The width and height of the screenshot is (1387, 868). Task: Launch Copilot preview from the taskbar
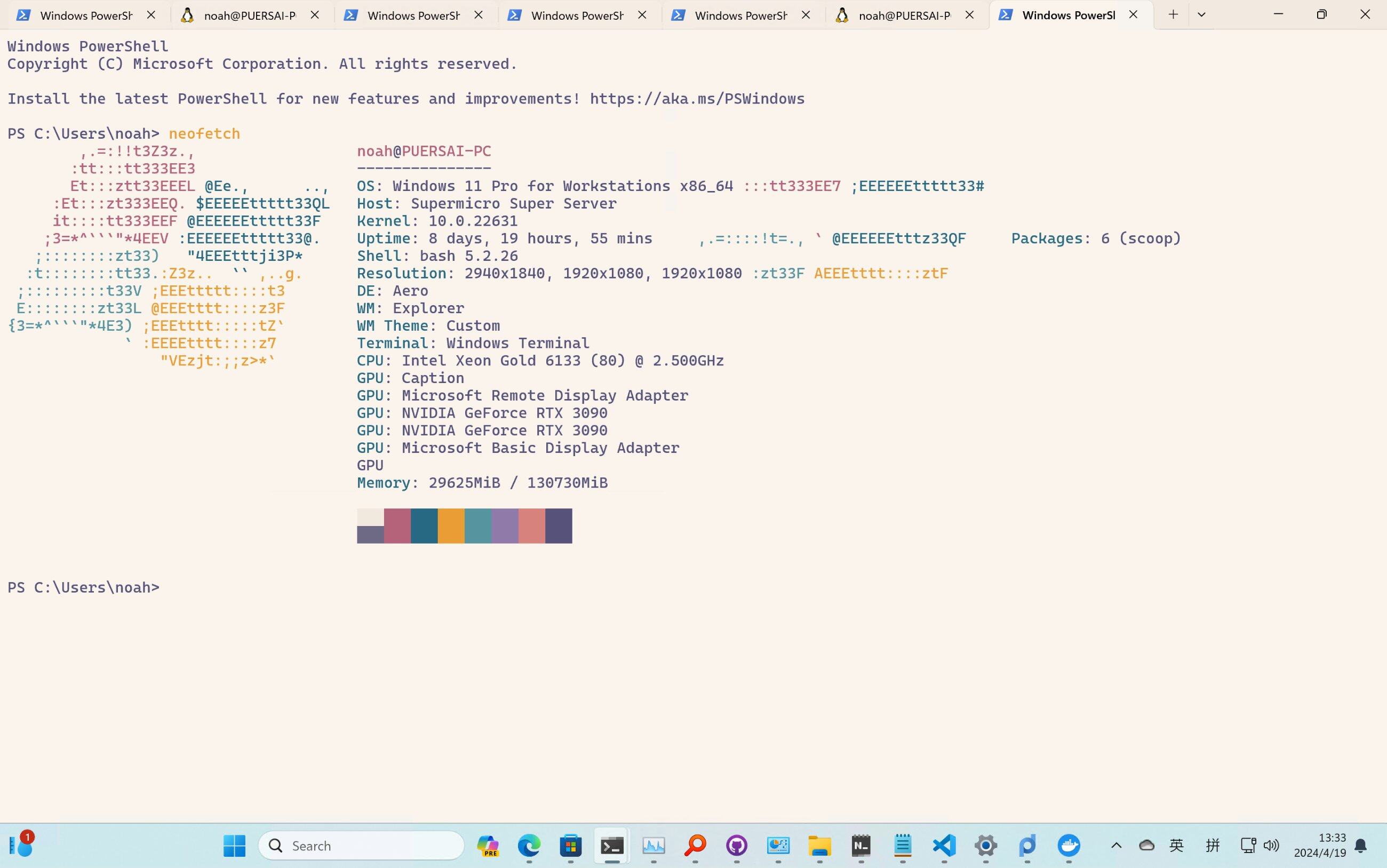click(488, 846)
